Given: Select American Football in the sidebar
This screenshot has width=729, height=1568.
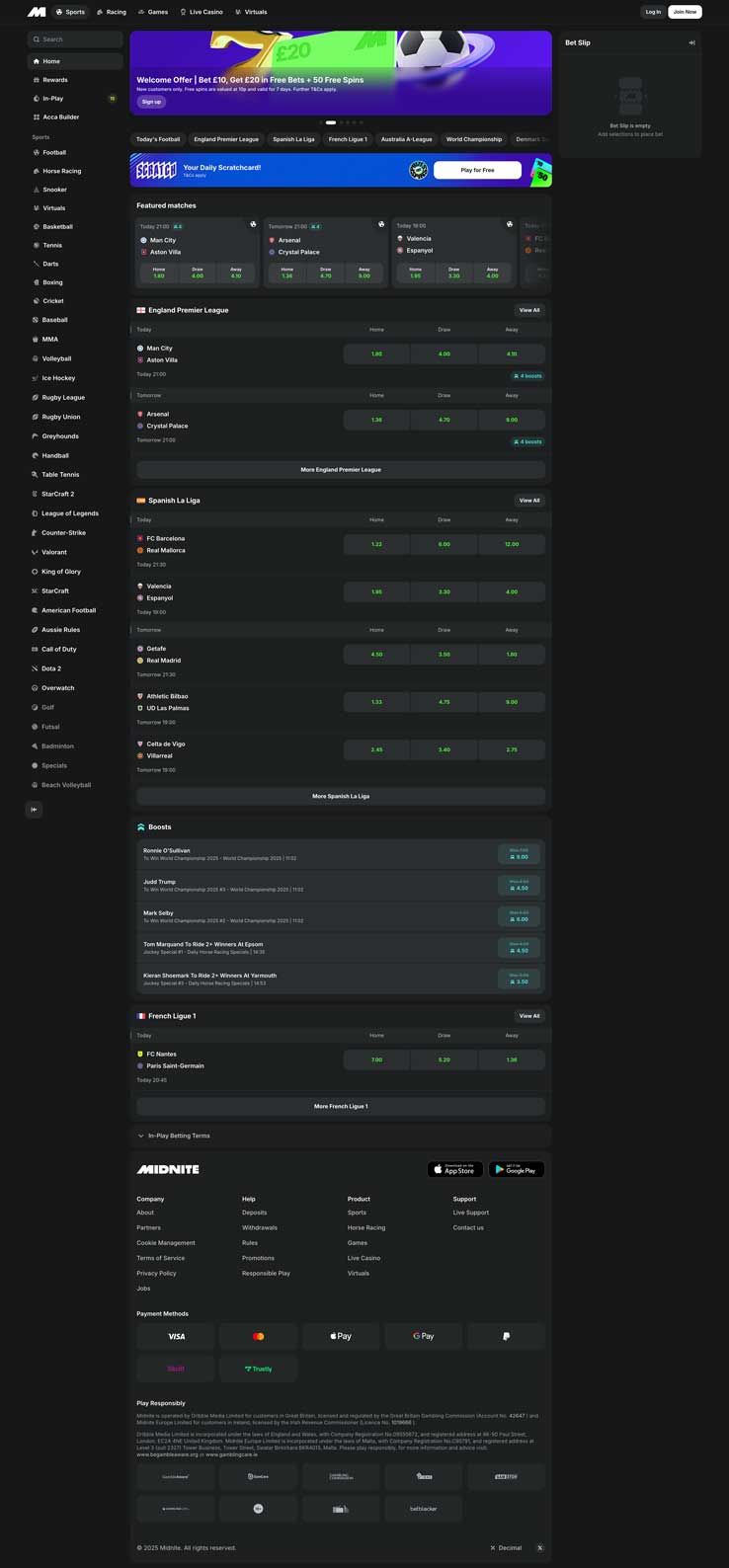Looking at the screenshot, I should coord(75,610).
